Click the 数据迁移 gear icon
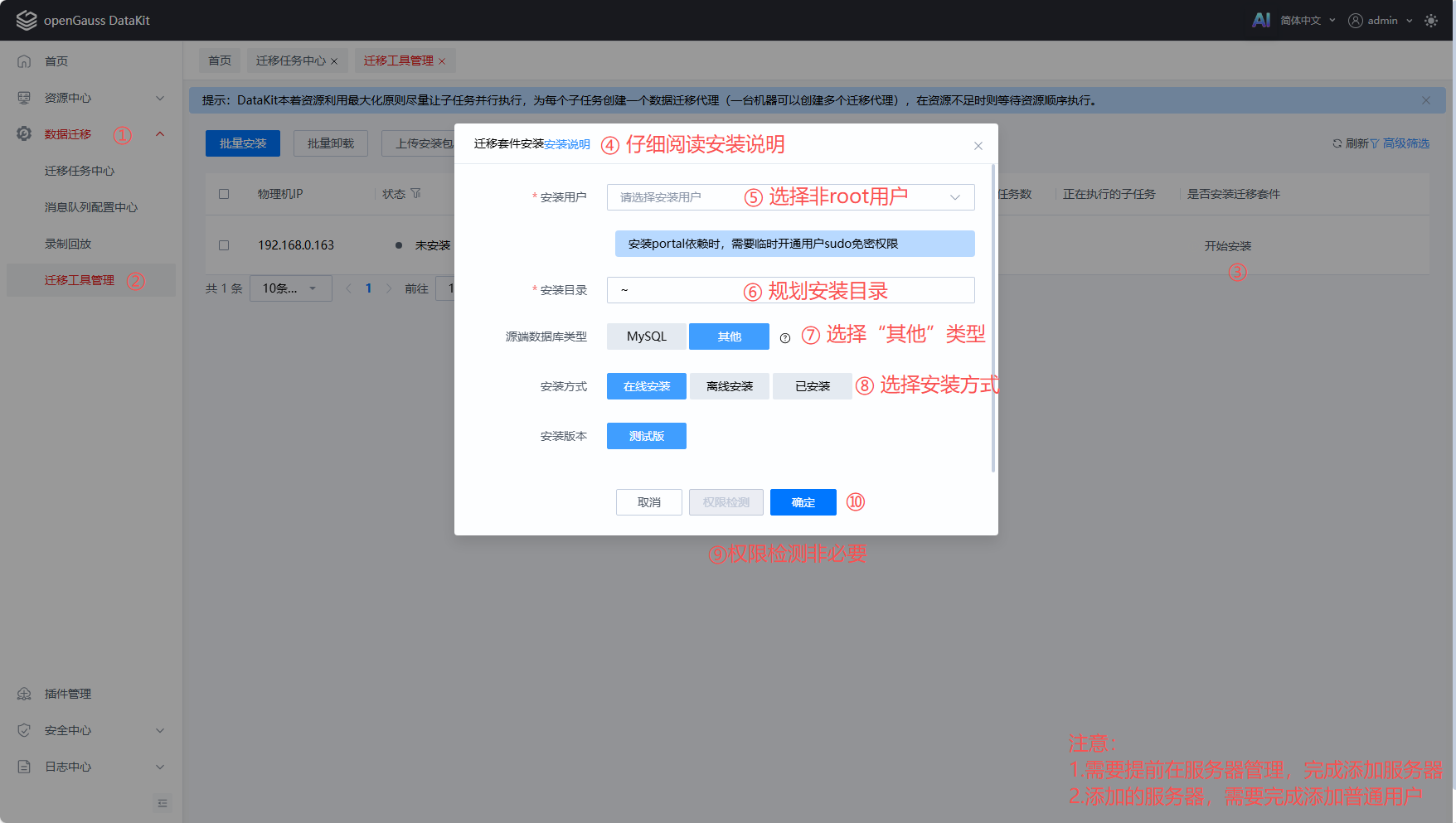1456x823 pixels. point(24,134)
